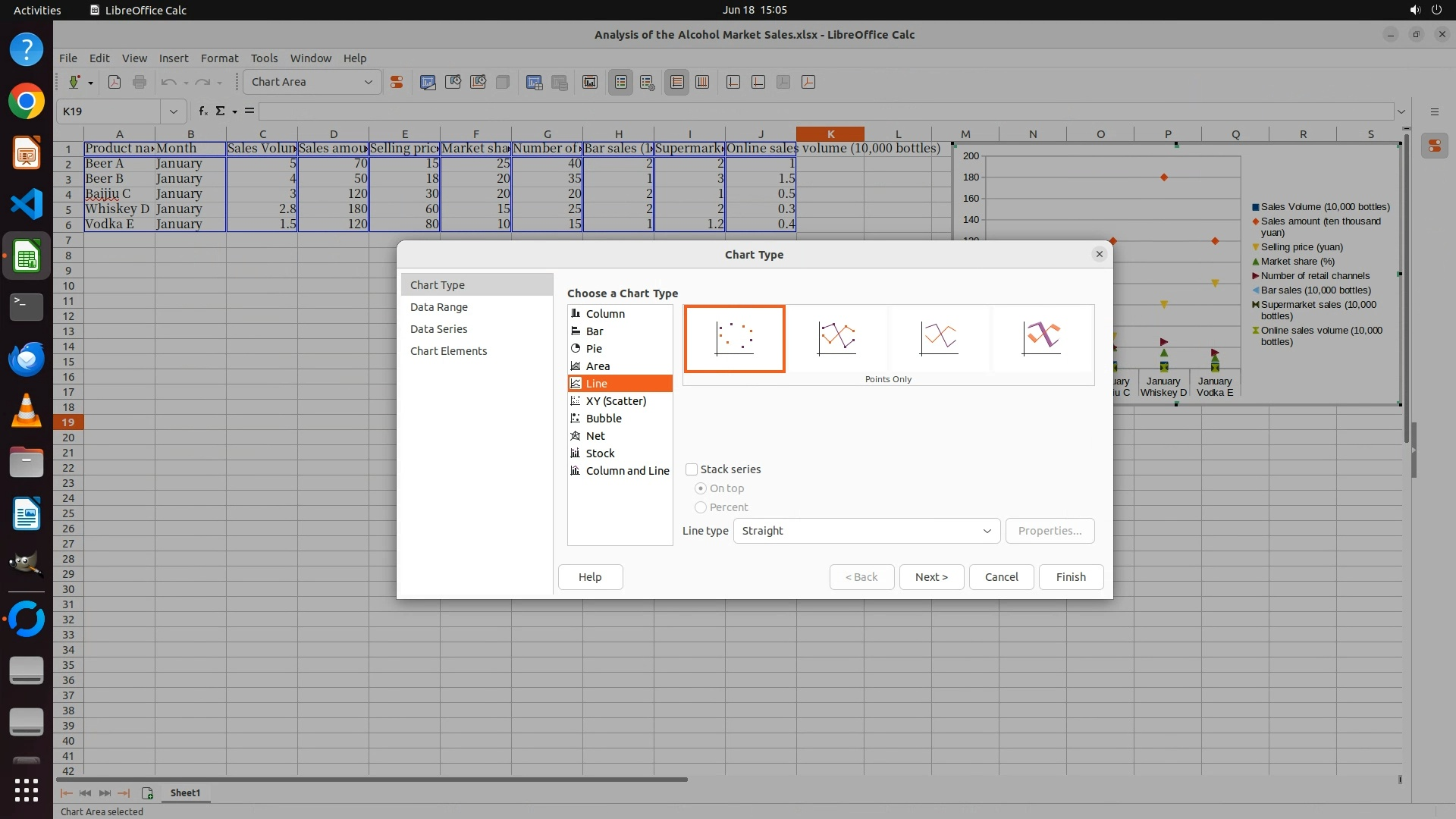The image size is (1456, 819).
Task: Pick the 3D Lines chart subtype icon
Action: (1041, 338)
